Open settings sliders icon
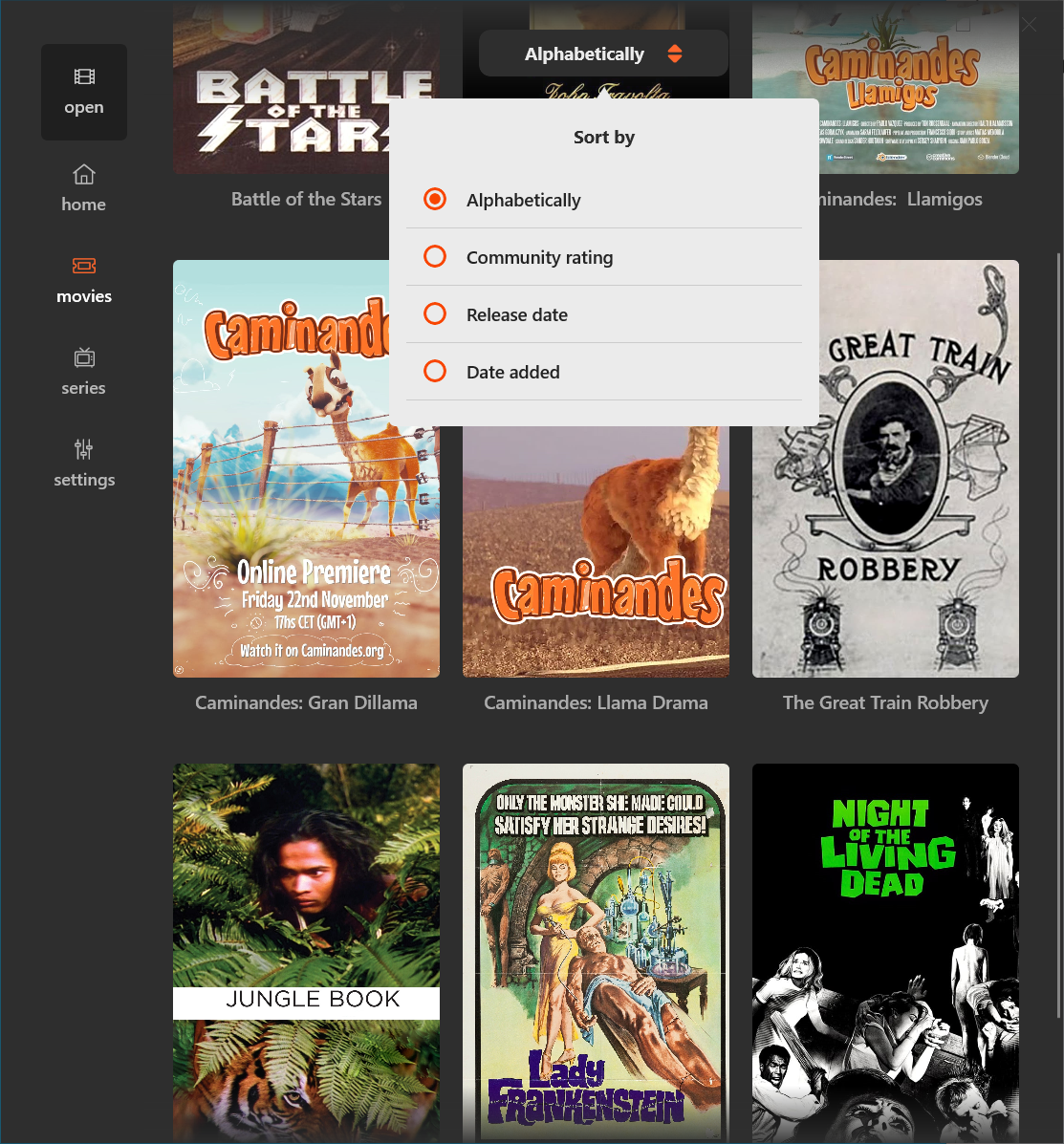The image size is (1064, 1144). pyautogui.click(x=84, y=449)
